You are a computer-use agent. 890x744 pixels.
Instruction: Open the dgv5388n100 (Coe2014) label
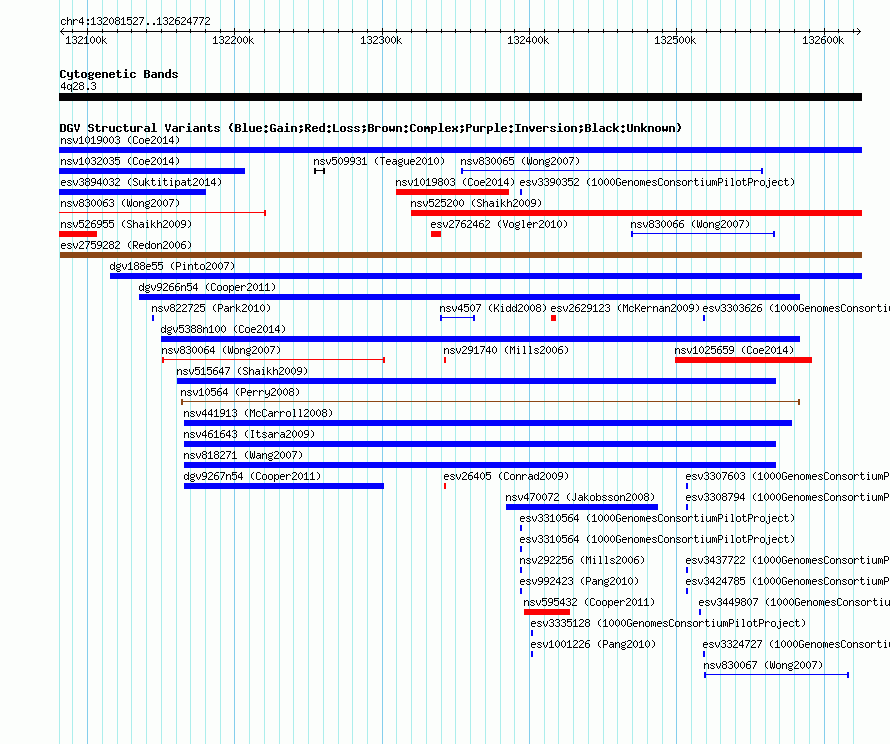223,329
